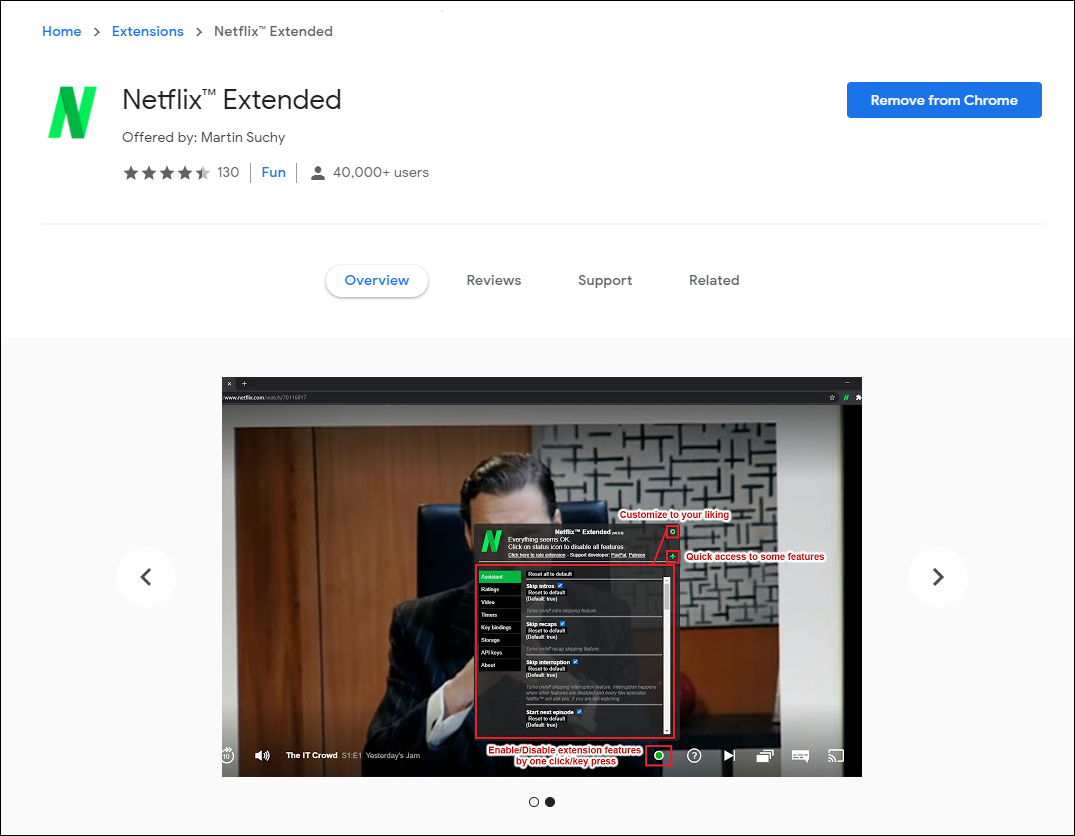Screen dimensions: 1075x836
Task: Select Key bindings in settings sidebar
Action: click(x=499, y=628)
